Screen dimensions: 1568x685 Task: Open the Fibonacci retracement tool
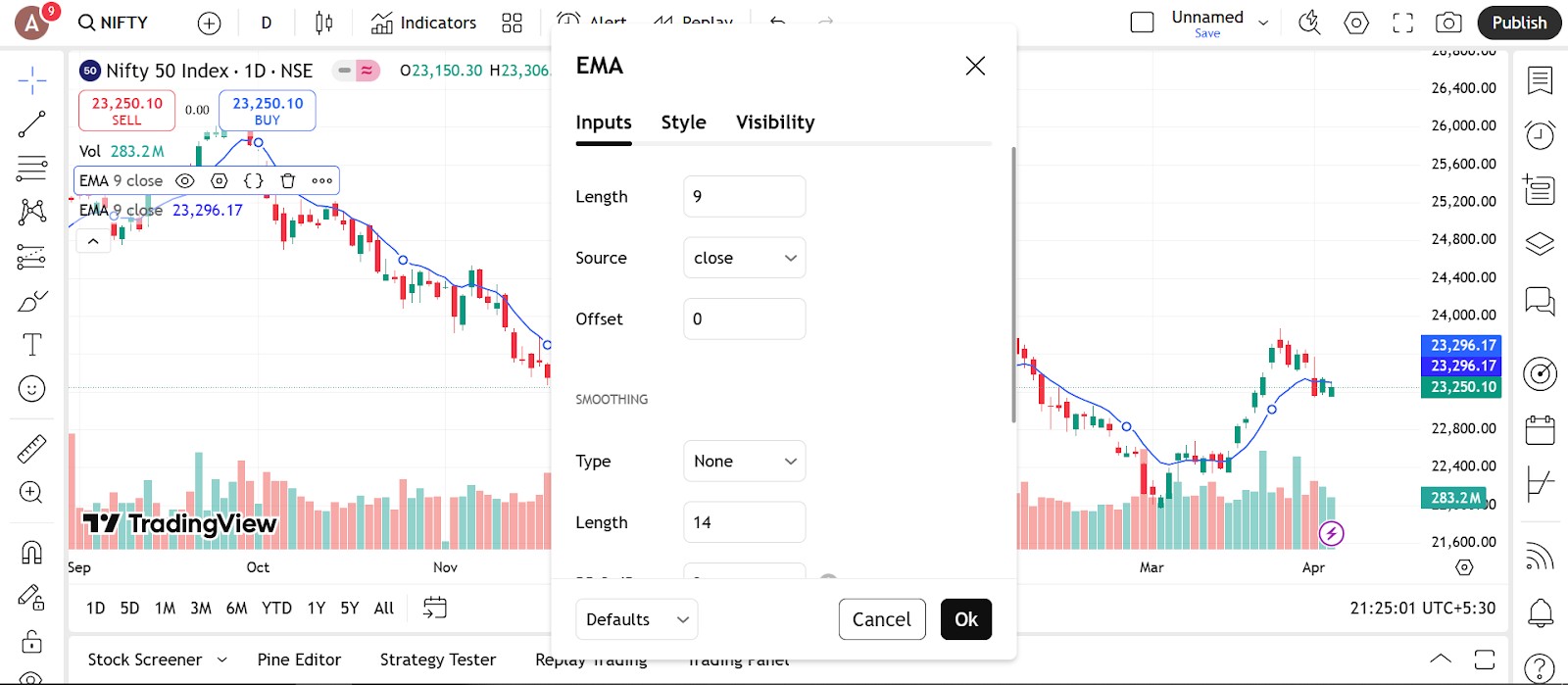31,169
